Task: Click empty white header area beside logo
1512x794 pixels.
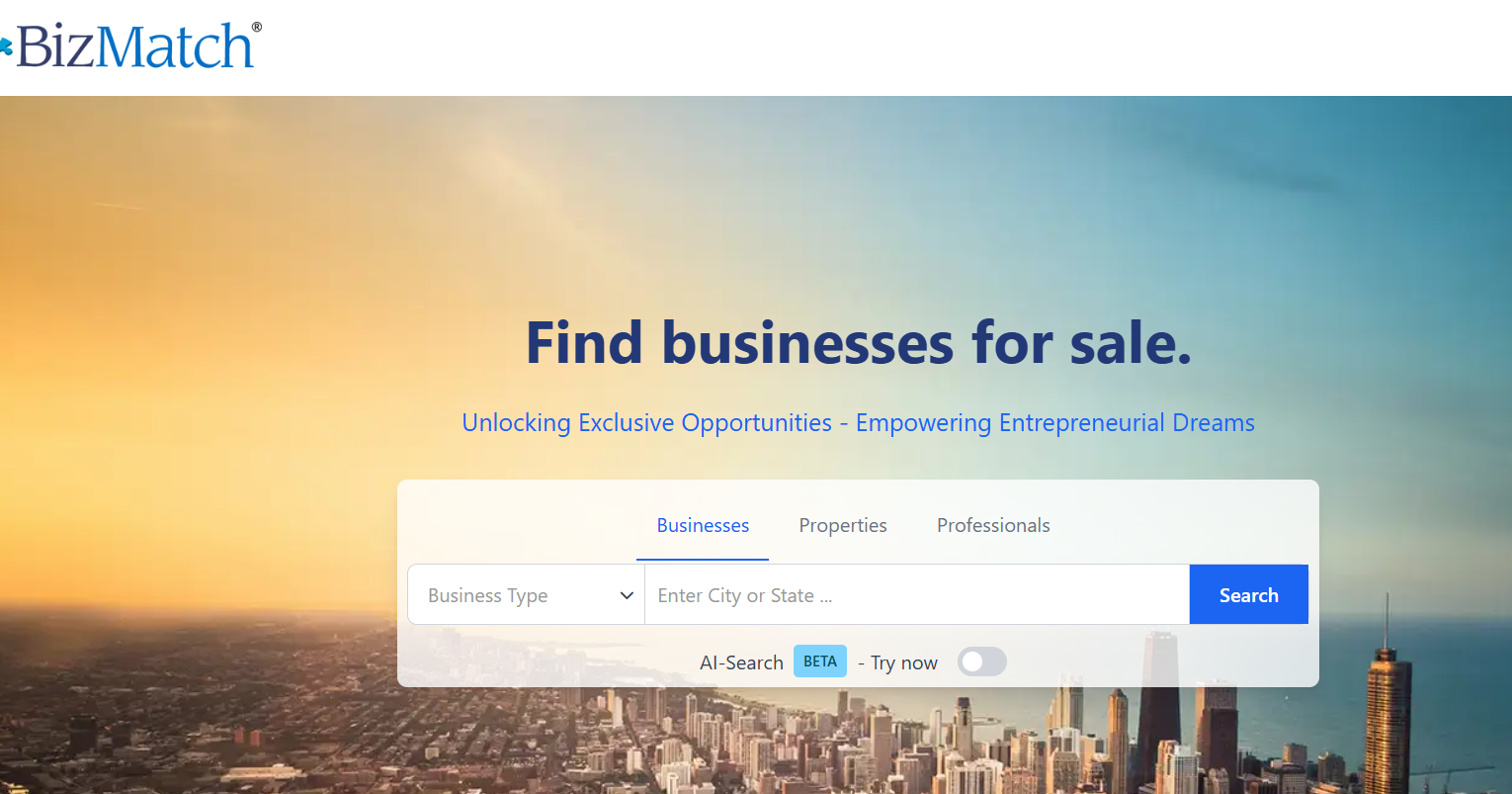Action: pos(889,47)
